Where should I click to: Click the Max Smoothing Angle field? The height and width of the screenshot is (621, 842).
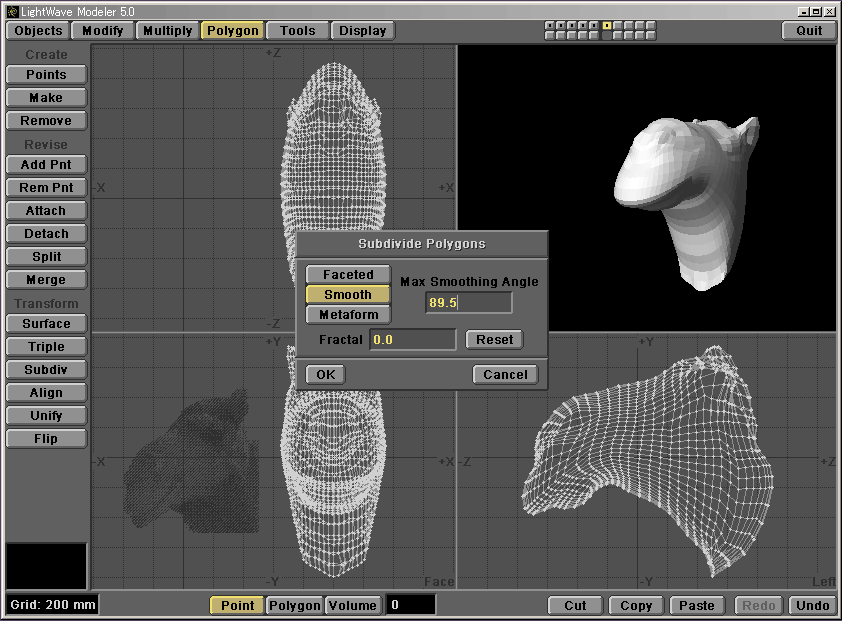coord(468,303)
